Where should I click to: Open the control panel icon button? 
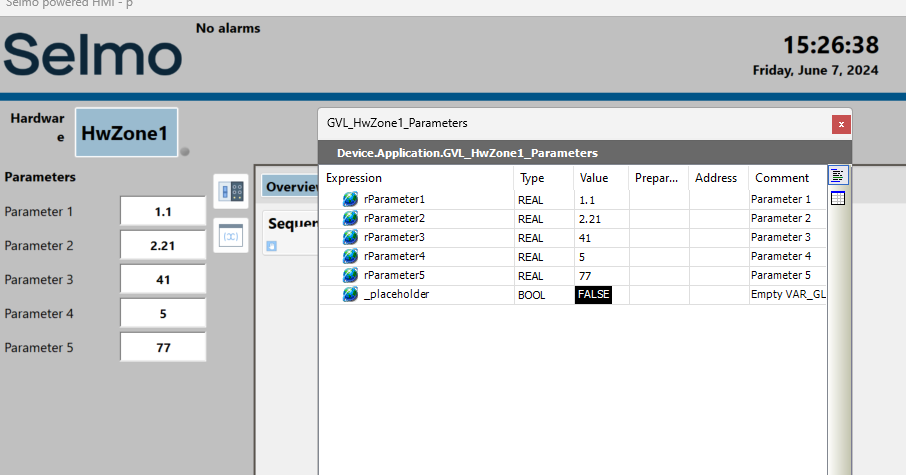click(231, 191)
